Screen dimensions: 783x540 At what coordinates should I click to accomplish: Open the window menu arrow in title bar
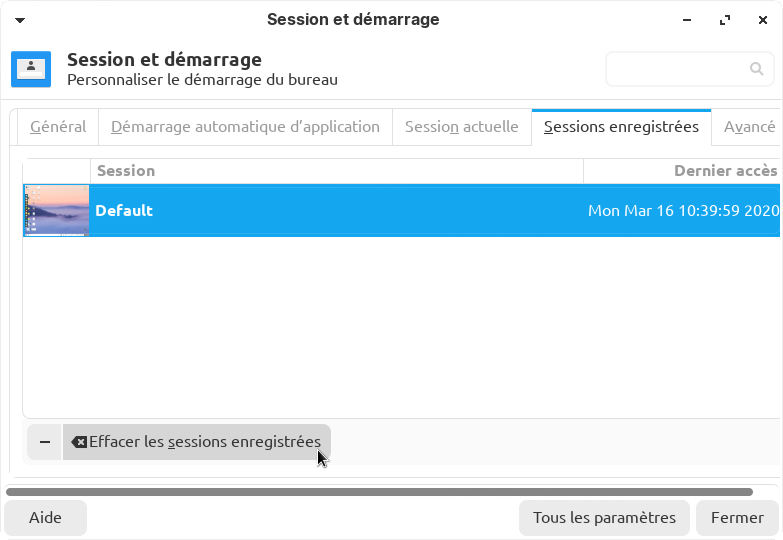(21, 20)
